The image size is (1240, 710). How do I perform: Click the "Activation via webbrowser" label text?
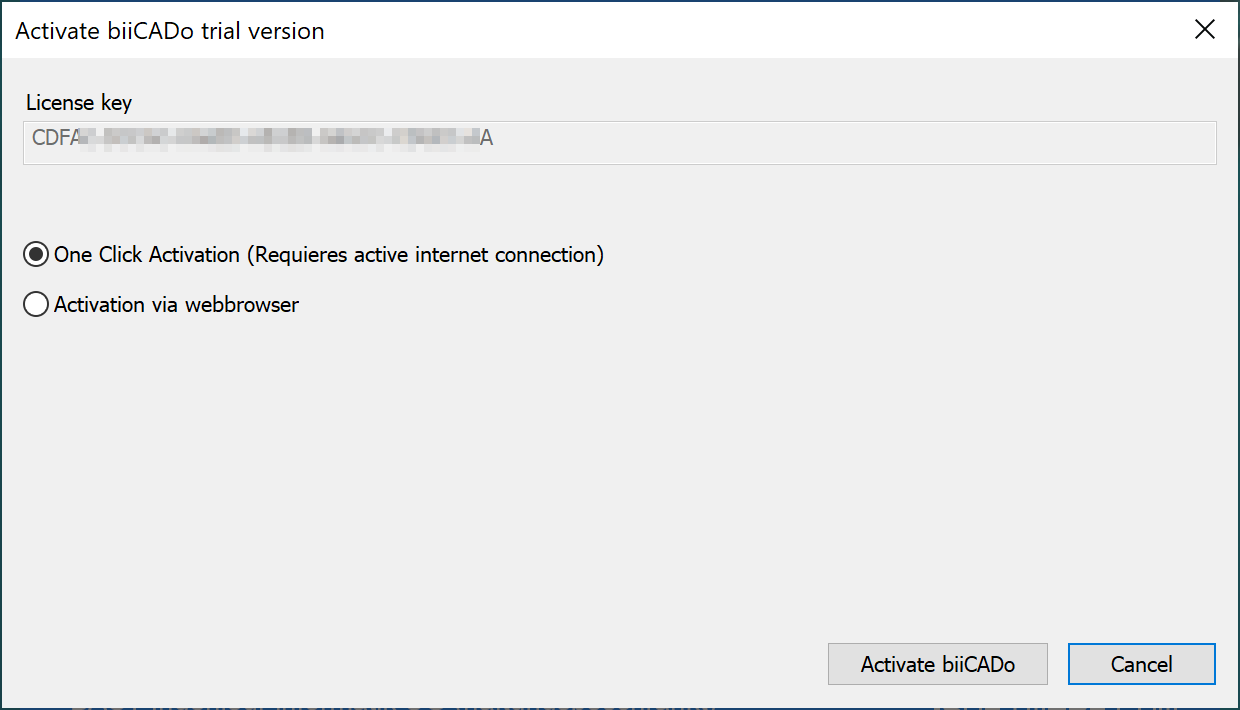176,305
